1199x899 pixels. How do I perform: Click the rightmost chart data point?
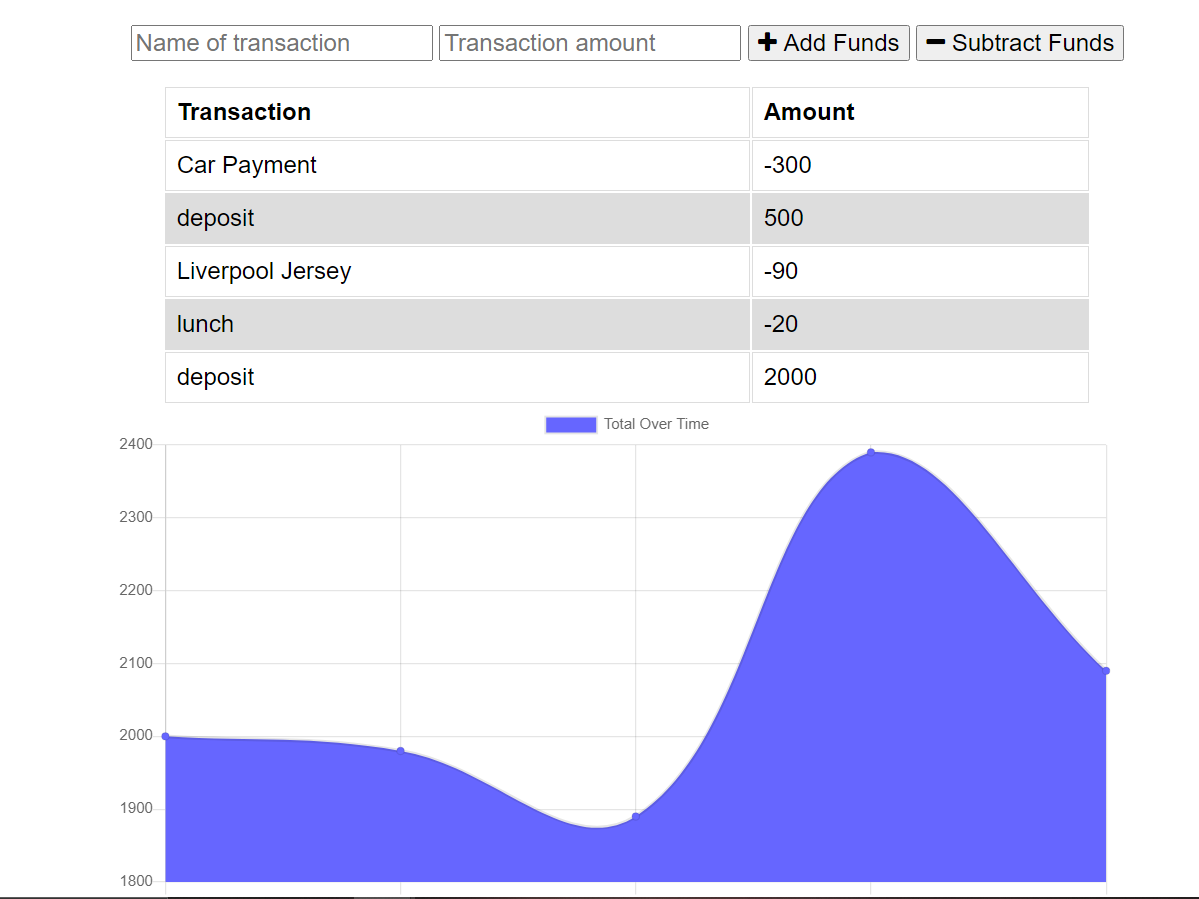1106,671
